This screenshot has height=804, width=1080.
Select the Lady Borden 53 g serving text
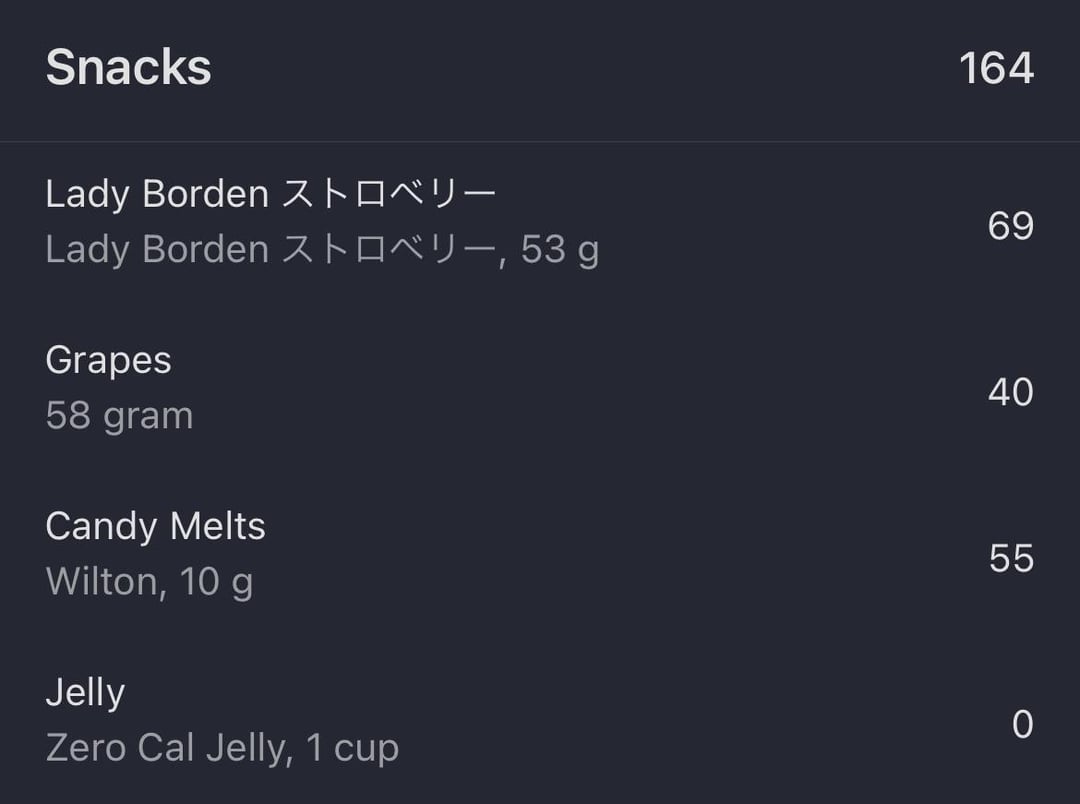pos(322,249)
